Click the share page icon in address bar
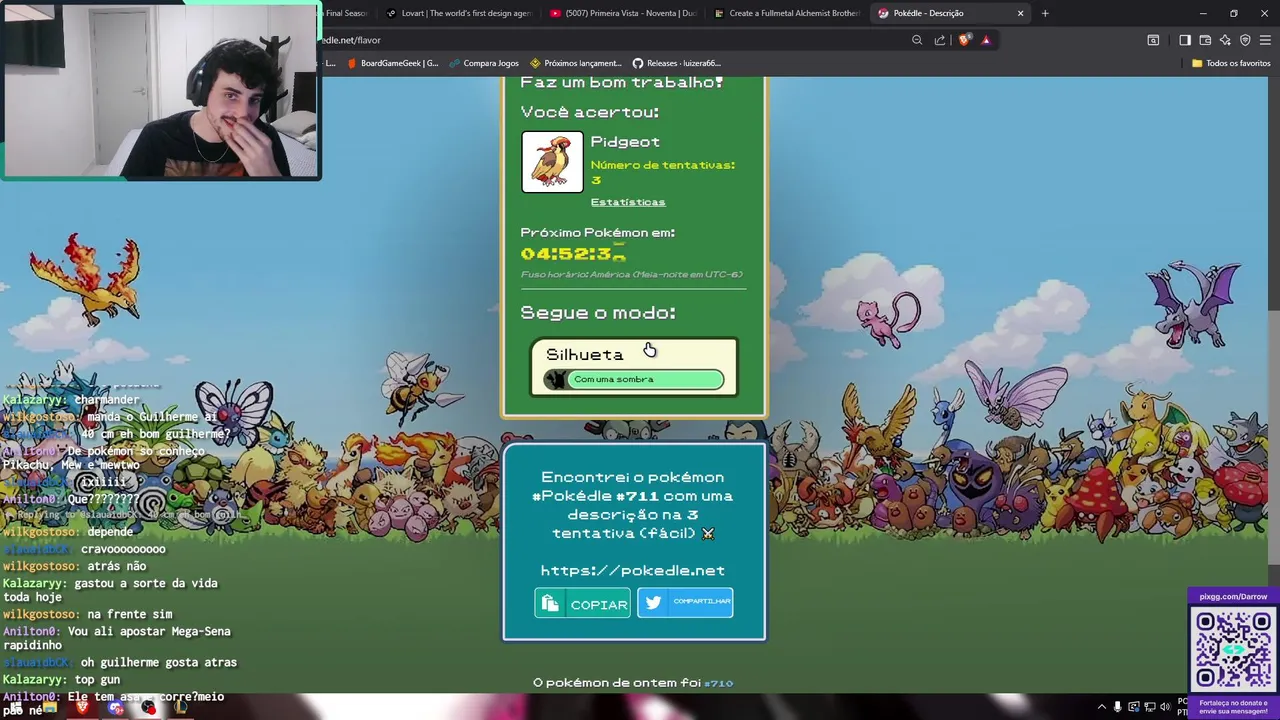 pyautogui.click(x=940, y=40)
